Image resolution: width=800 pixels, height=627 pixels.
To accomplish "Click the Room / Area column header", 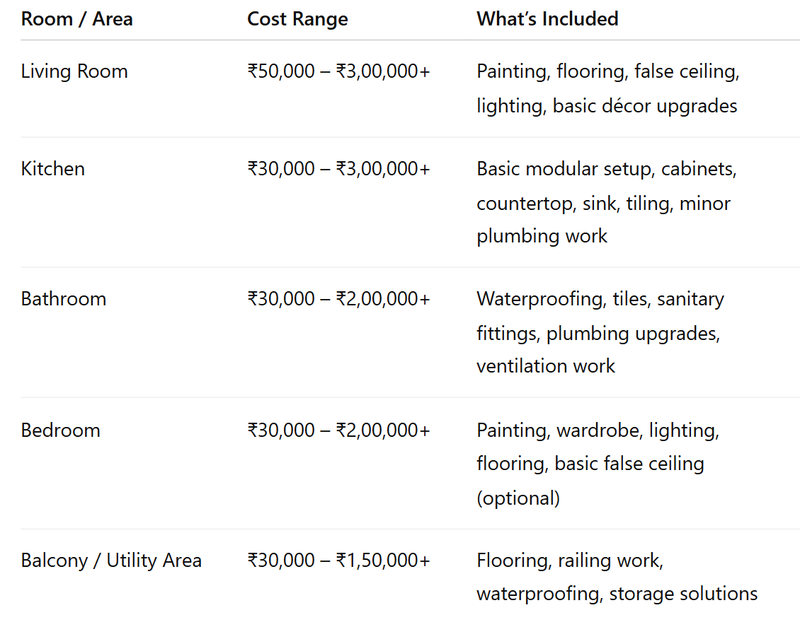I will (77, 19).
